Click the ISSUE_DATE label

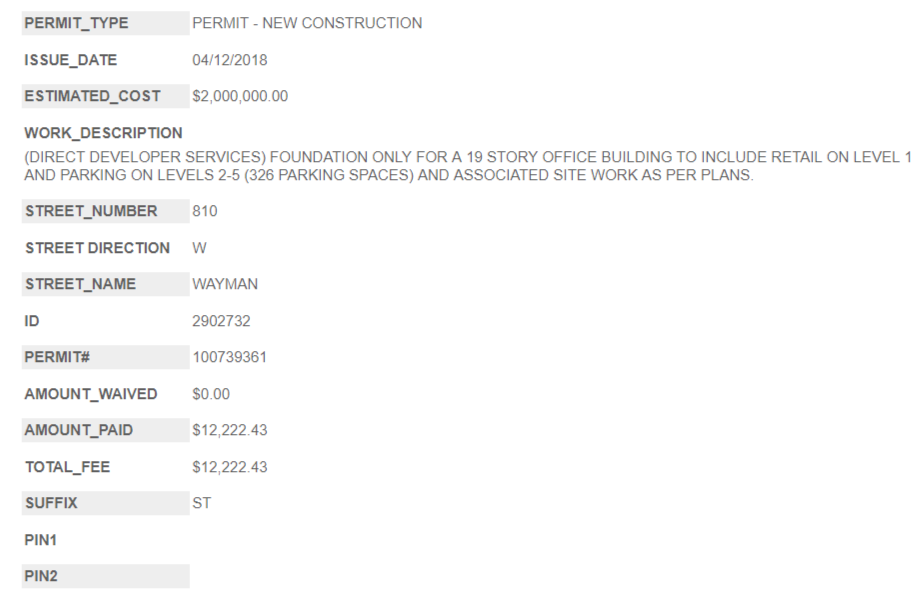coord(70,60)
